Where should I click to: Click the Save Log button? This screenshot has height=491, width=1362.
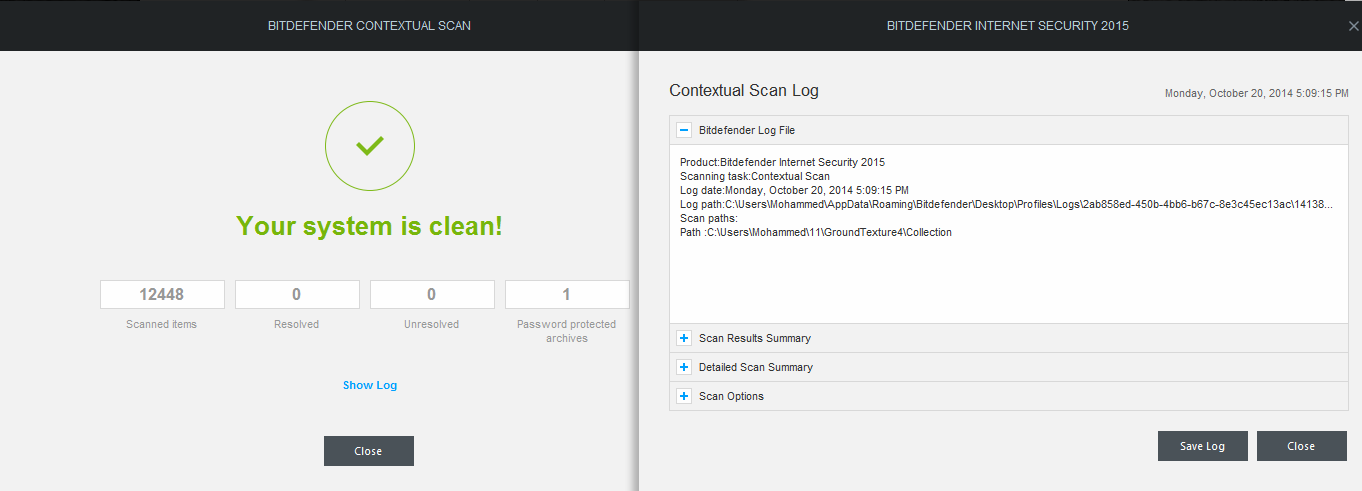[1202, 446]
